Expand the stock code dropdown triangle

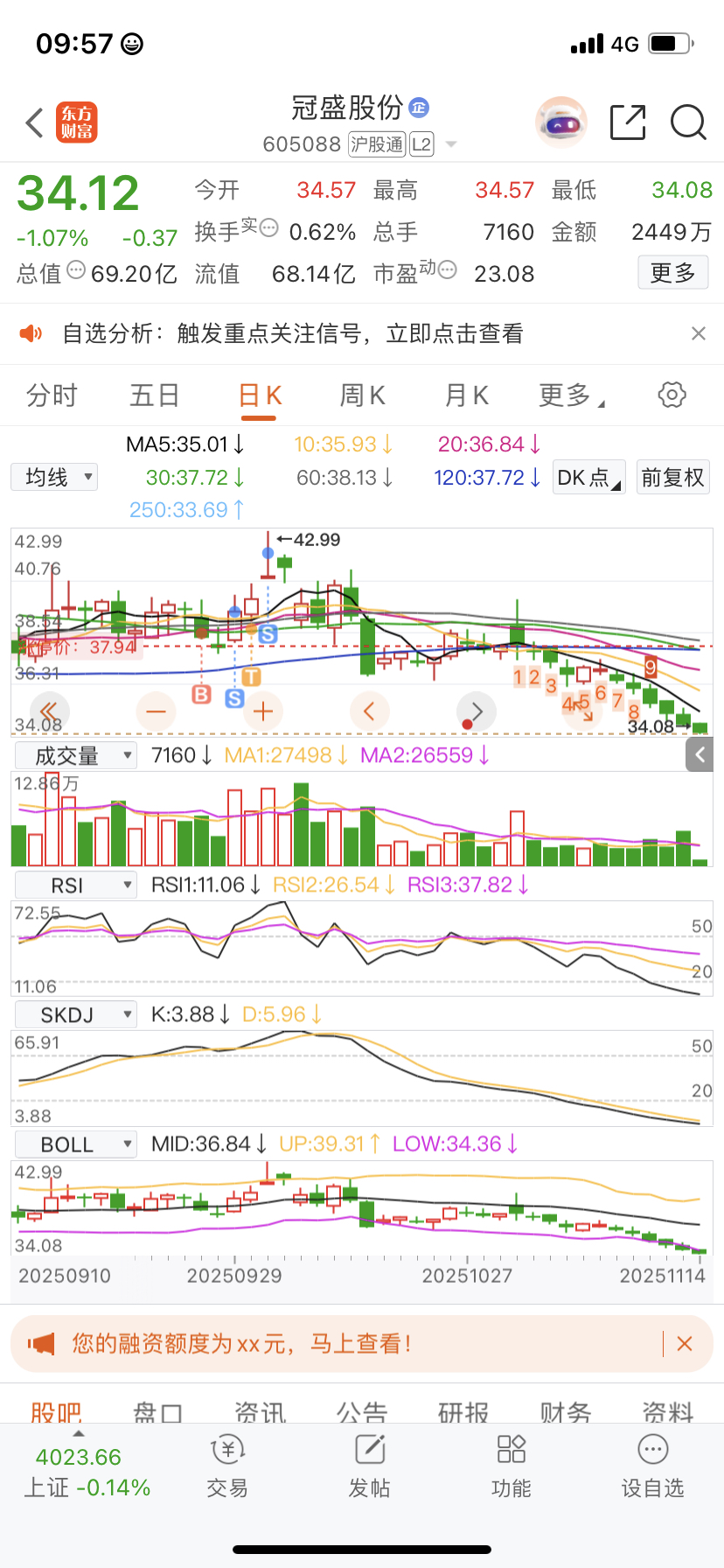pos(451,144)
